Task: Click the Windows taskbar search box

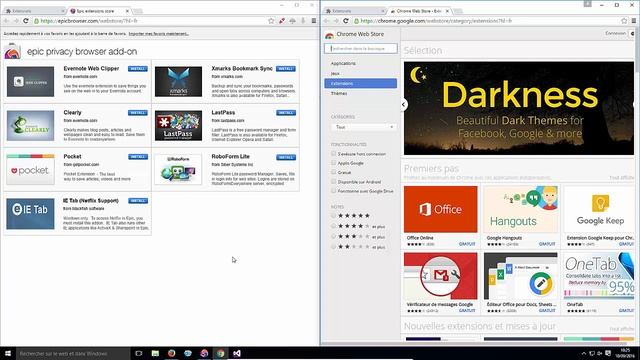Action: coord(73,353)
